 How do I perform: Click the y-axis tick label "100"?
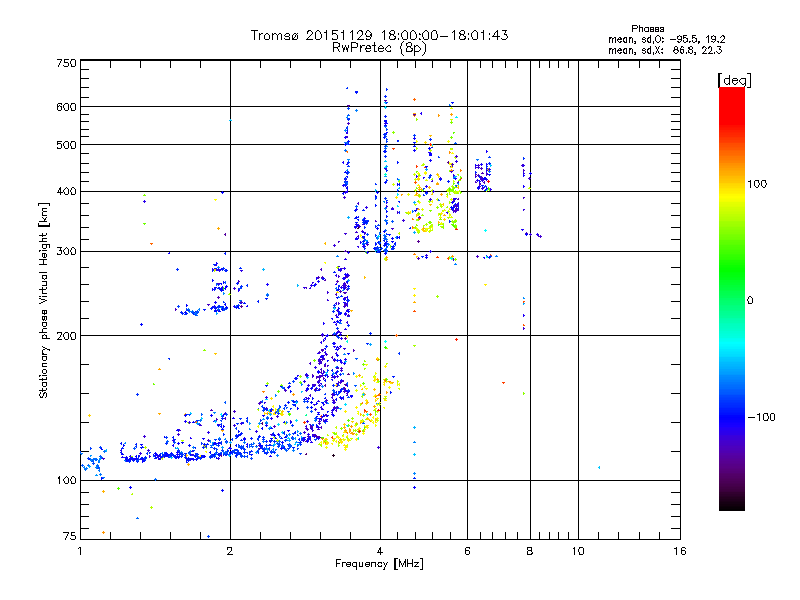[x=67, y=481]
